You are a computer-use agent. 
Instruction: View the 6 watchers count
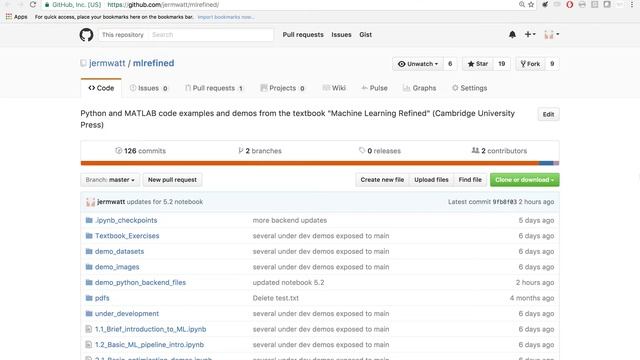click(450, 64)
